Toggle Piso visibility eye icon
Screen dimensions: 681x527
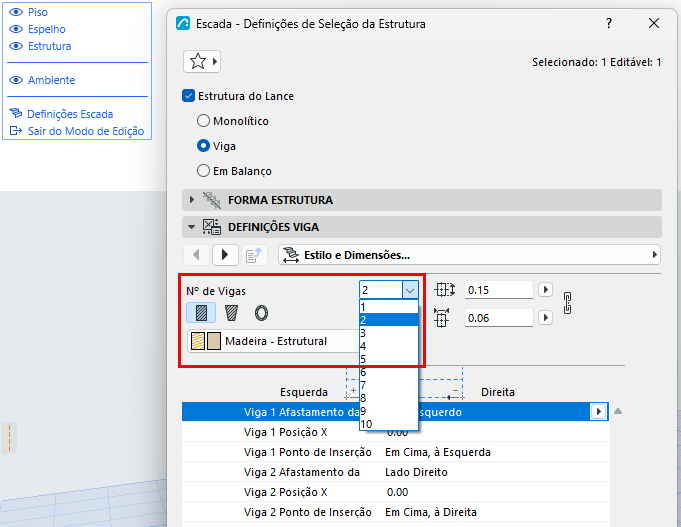click(x=16, y=12)
